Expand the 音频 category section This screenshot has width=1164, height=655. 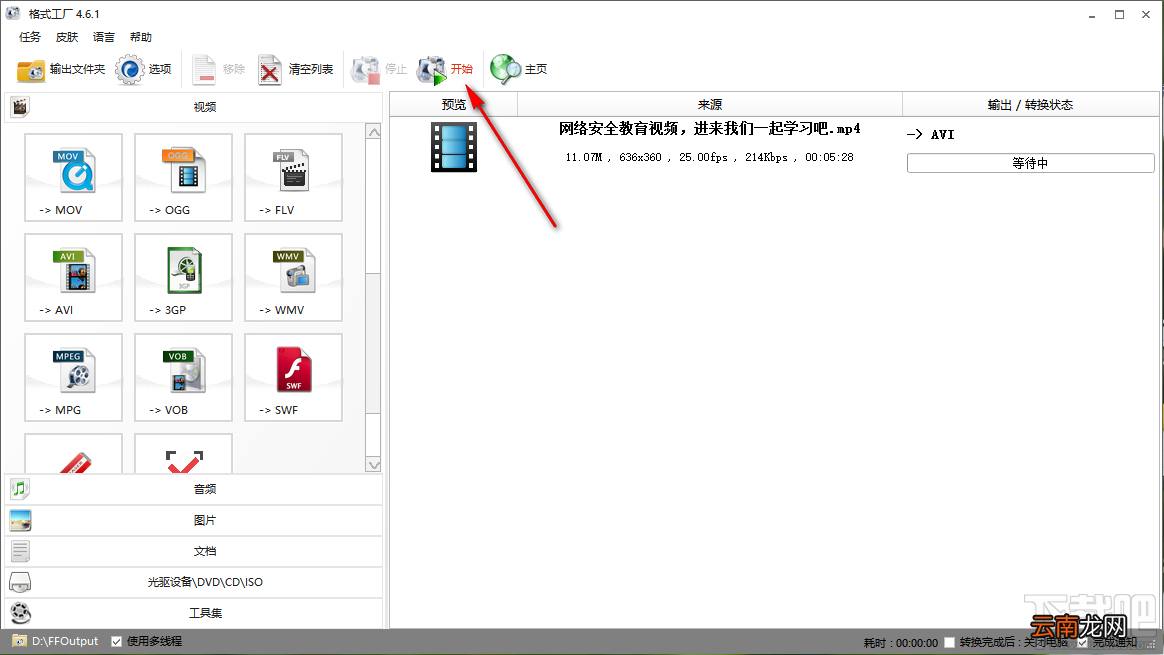pyautogui.click(x=194, y=489)
